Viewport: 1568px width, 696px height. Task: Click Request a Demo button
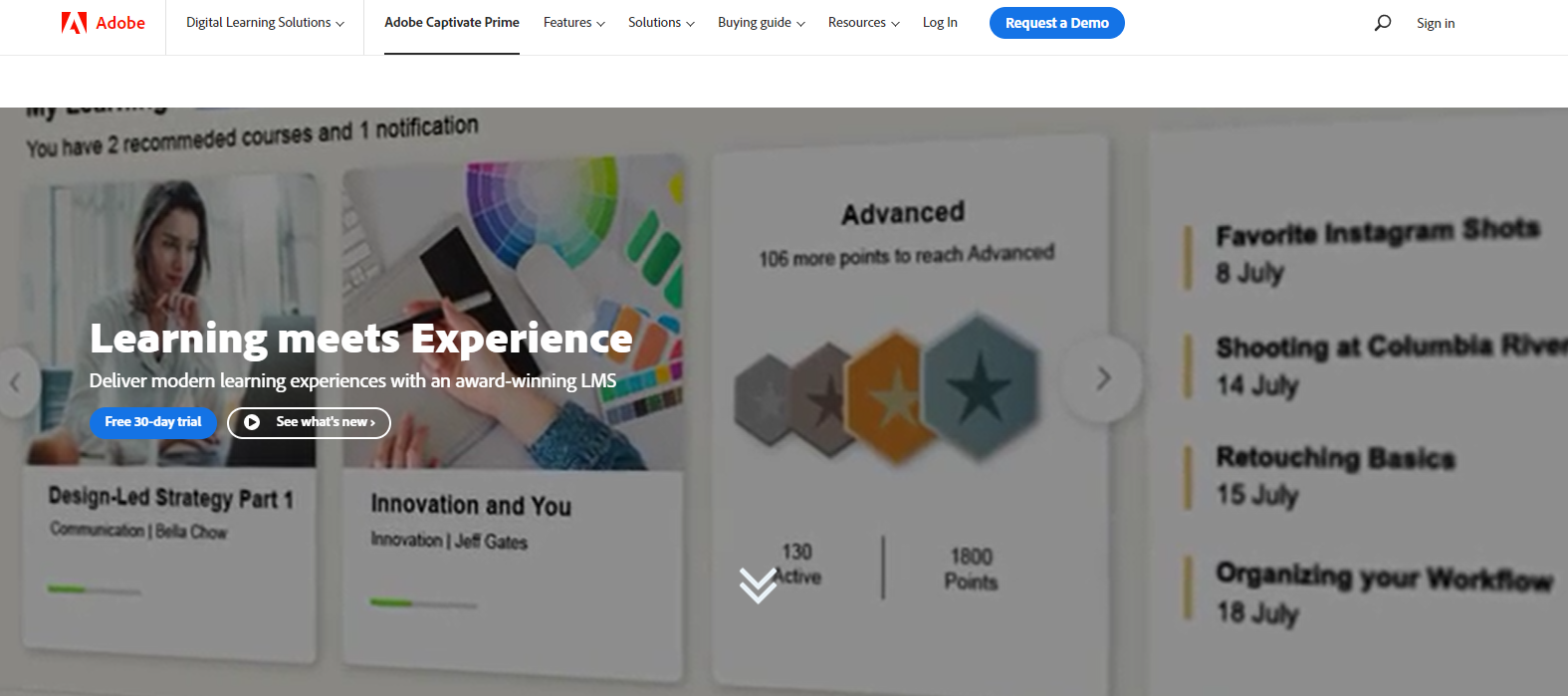pyautogui.click(x=1057, y=23)
